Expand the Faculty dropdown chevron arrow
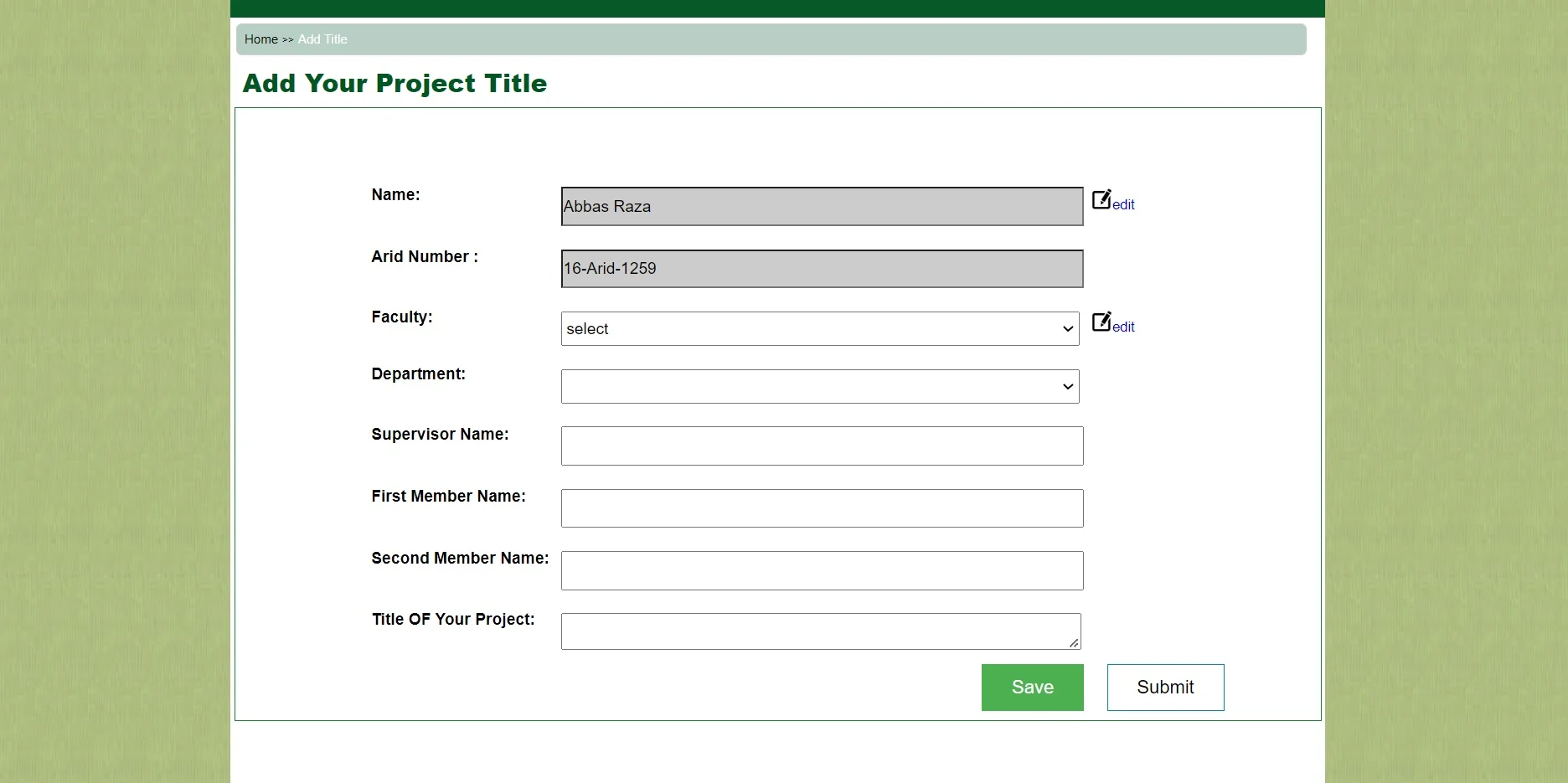The height and width of the screenshot is (783, 1568). tap(1067, 329)
